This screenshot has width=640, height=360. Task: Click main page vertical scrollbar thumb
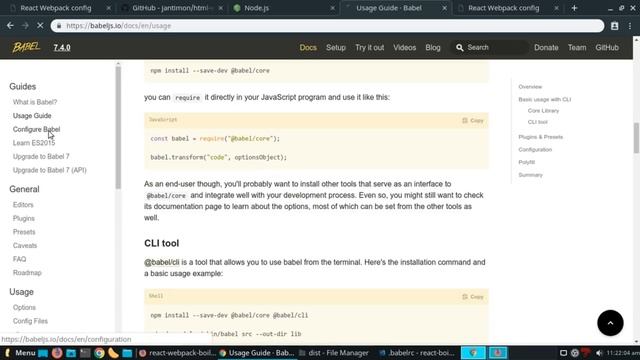pyautogui.click(x=636, y=138)
